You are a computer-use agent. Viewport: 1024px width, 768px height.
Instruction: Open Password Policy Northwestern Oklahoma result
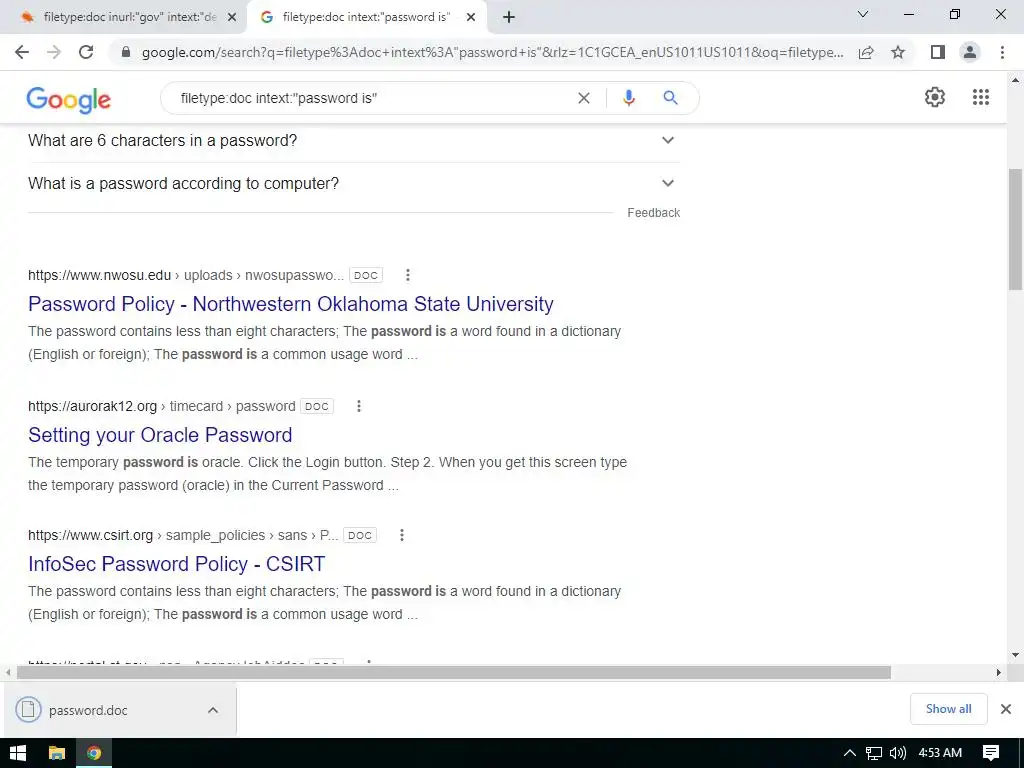291,304
